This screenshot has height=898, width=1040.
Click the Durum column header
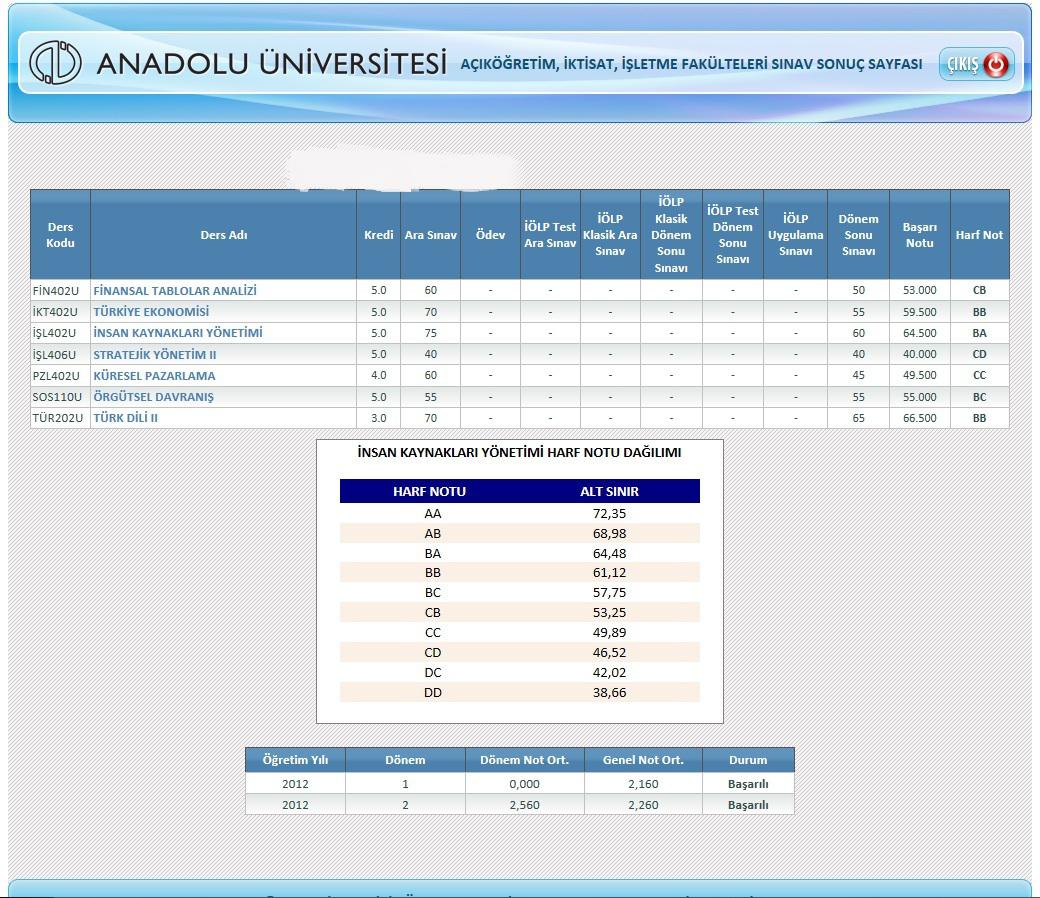coord(748,760)
